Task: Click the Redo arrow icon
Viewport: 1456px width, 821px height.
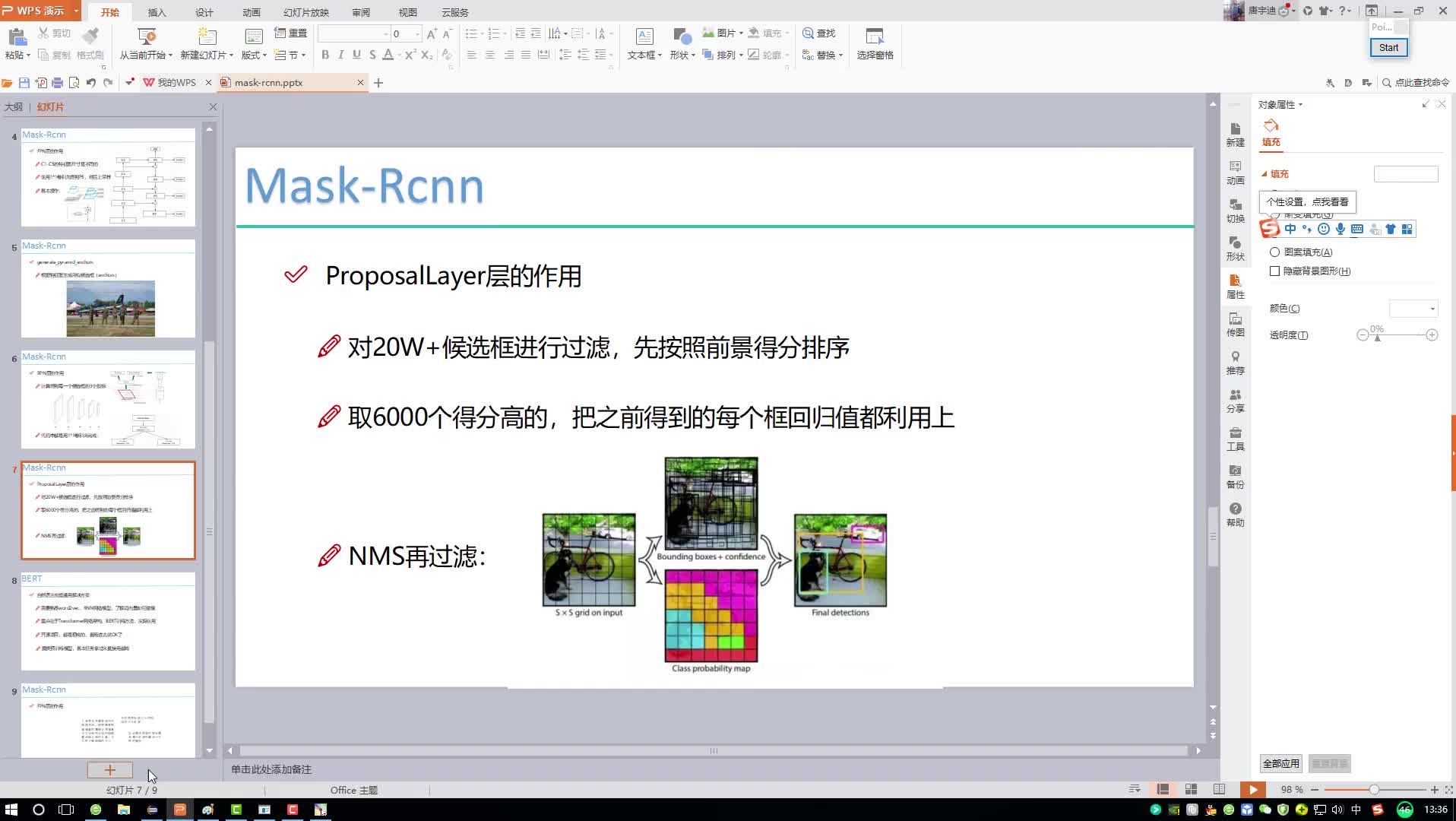Action: point(108,82)
